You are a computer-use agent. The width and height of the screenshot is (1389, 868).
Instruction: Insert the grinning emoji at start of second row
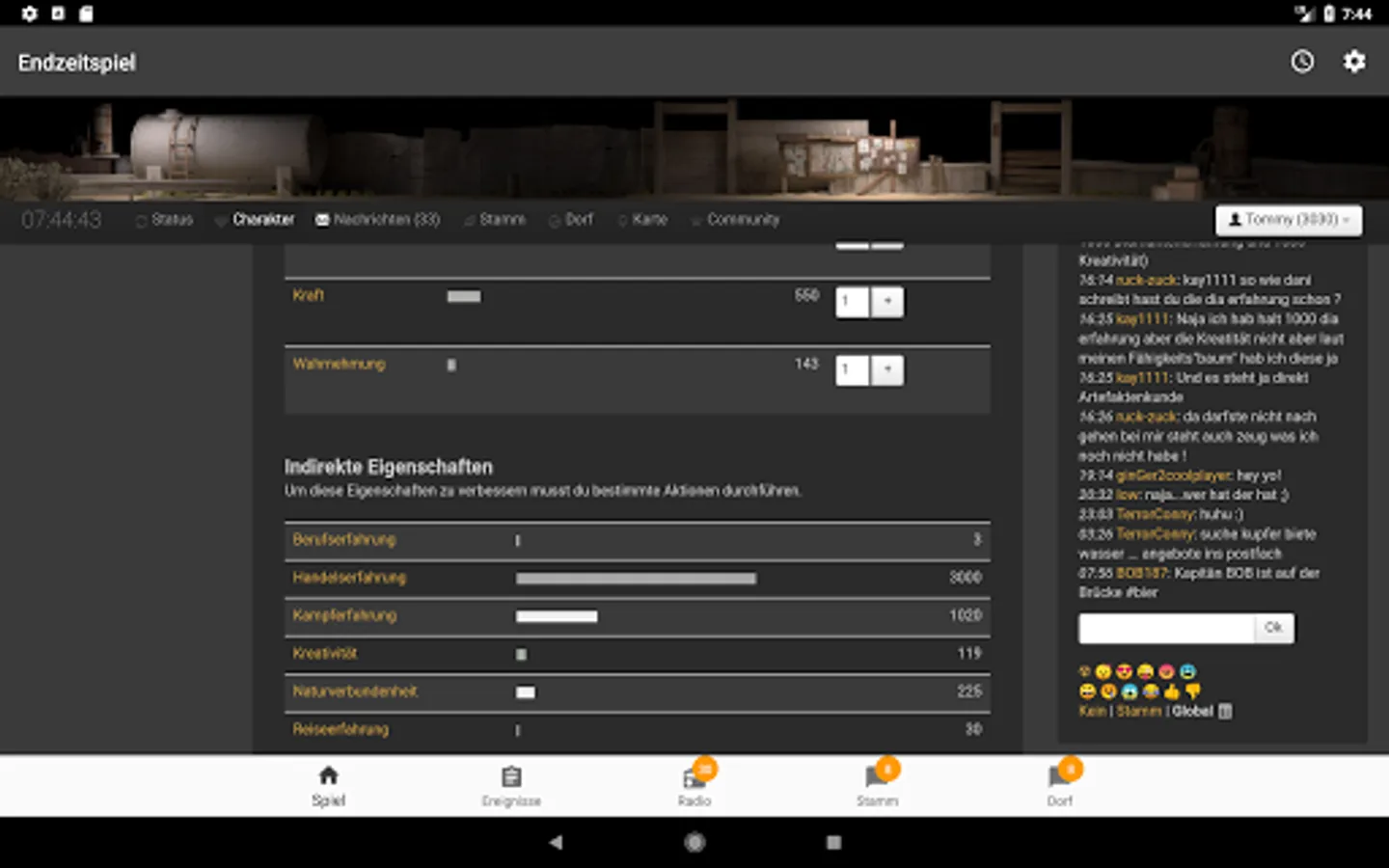1087,692
